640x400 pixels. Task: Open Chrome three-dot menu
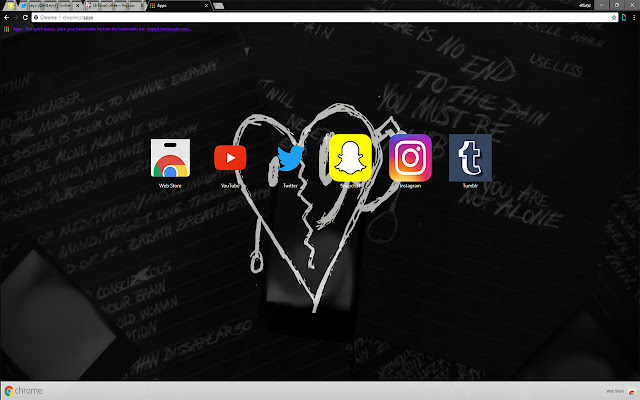[x=634, y=18]
